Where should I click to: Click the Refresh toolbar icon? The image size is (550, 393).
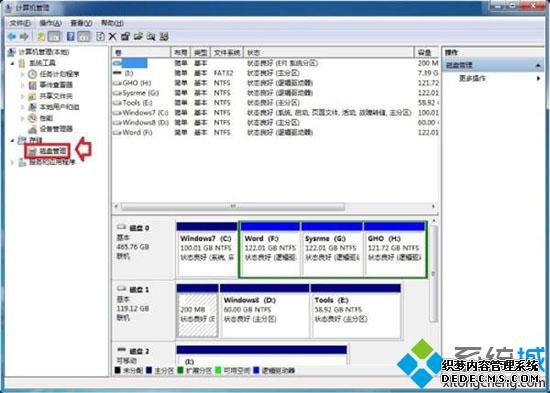point(100,36)
